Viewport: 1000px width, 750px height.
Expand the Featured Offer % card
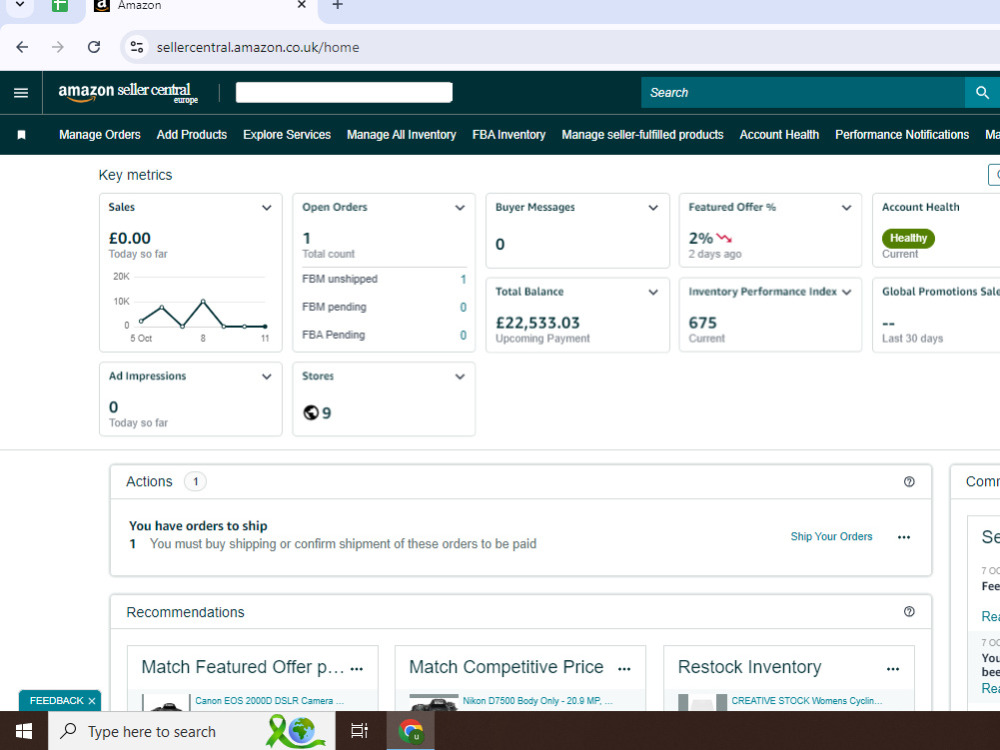[846, 208]
